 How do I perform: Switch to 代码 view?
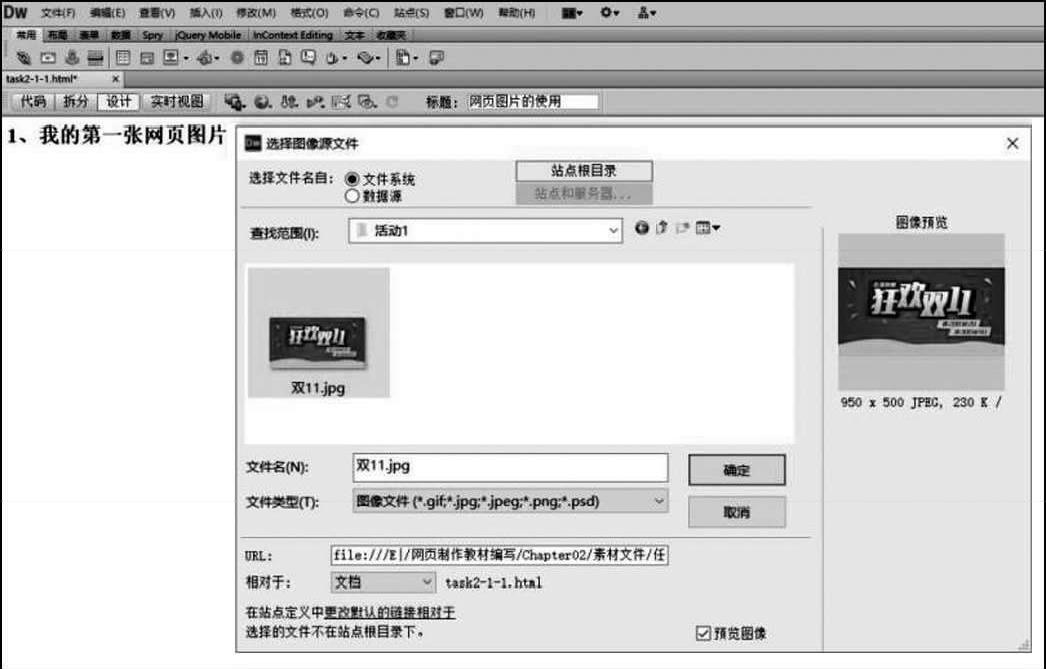tap(33, 101)
